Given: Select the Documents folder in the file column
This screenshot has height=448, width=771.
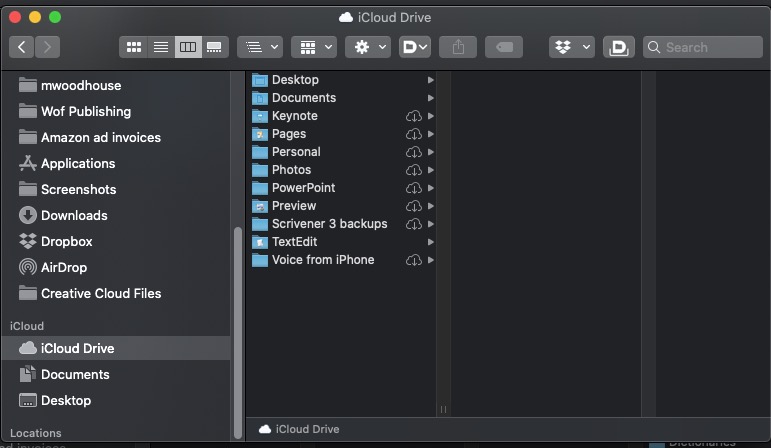Looking at the screenshot, I should [x=342, y=98].
